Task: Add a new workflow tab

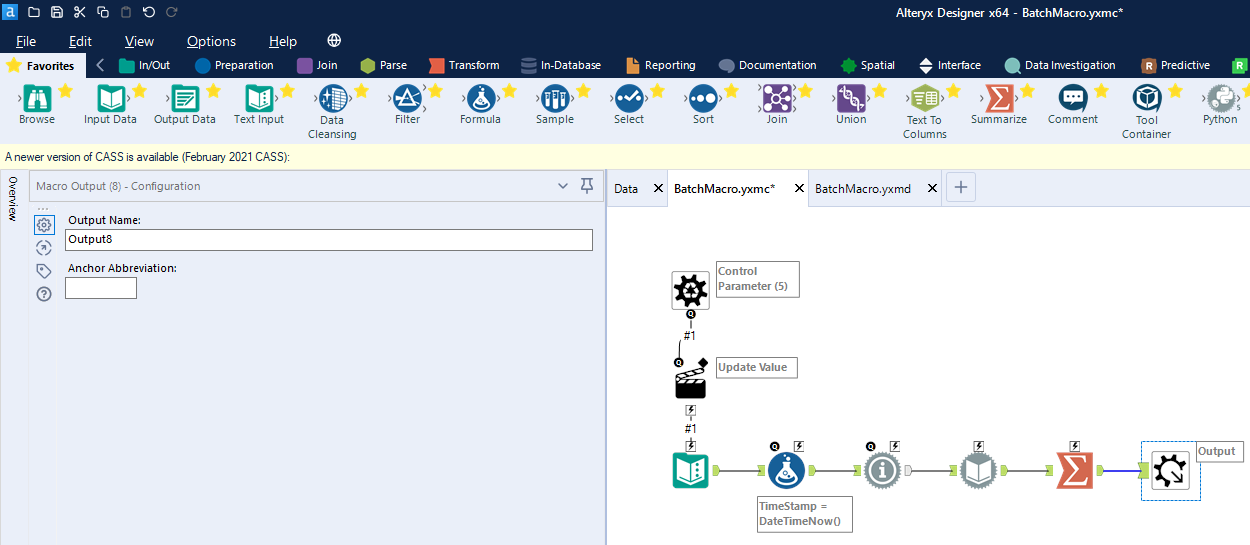Action: pyautogui.click(x=960, y=187)
